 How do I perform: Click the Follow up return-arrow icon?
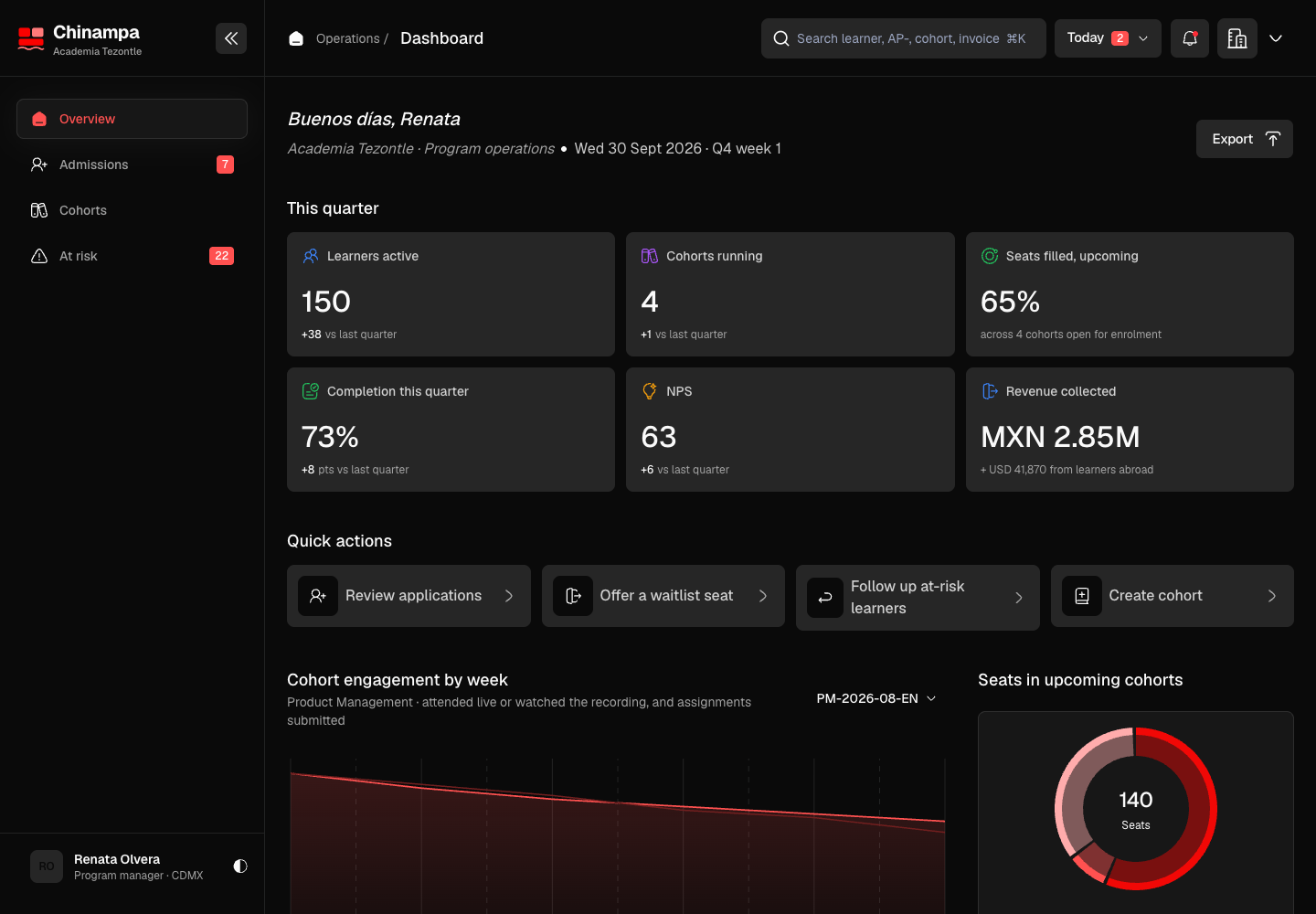pyautogui.click(x=825, y=598)
